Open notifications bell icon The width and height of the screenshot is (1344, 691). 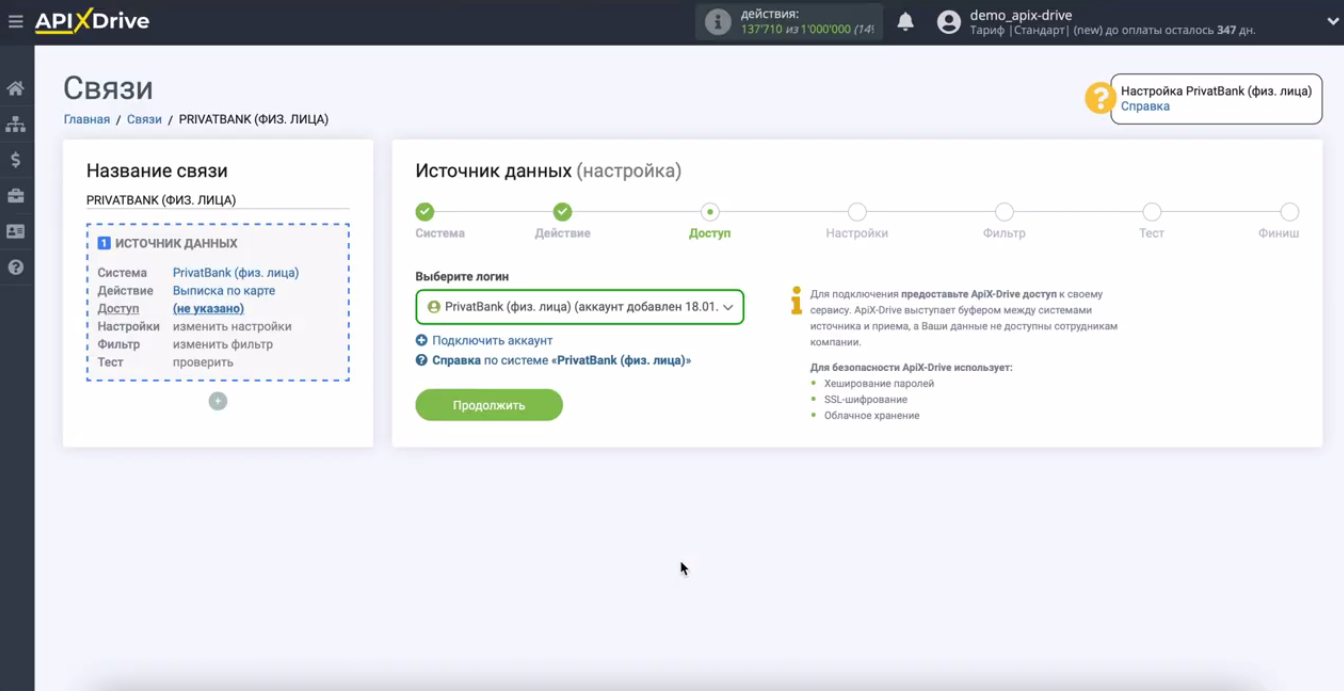pyautogui.click(x=905, y=22)
